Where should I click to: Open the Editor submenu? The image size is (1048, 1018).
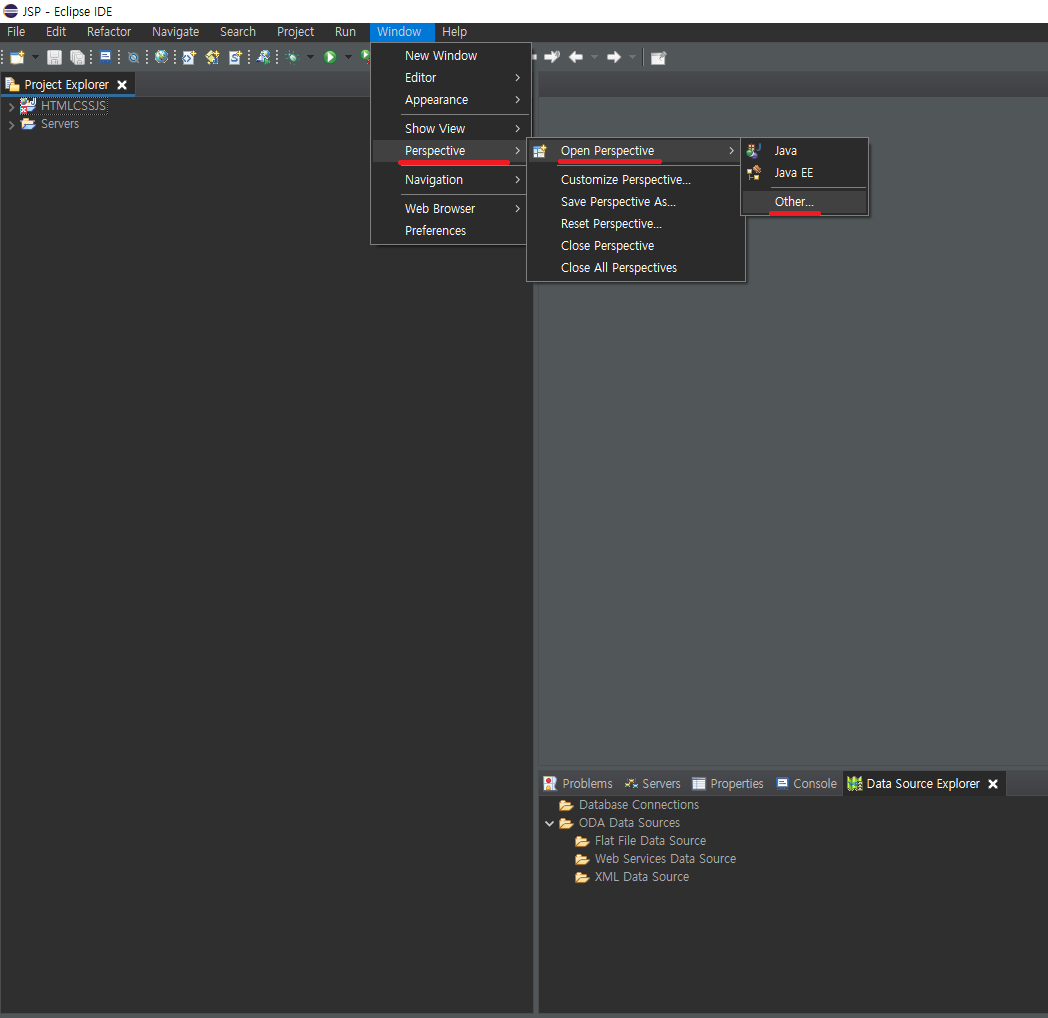[x=451, y=78]
